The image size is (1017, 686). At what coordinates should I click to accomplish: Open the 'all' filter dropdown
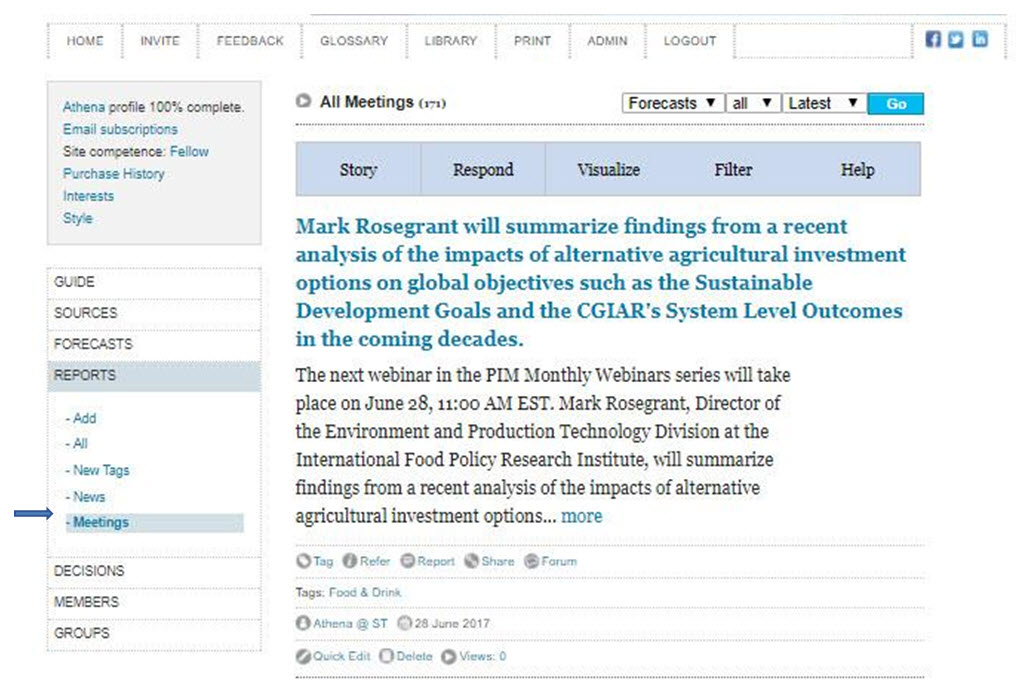point(752,103)
